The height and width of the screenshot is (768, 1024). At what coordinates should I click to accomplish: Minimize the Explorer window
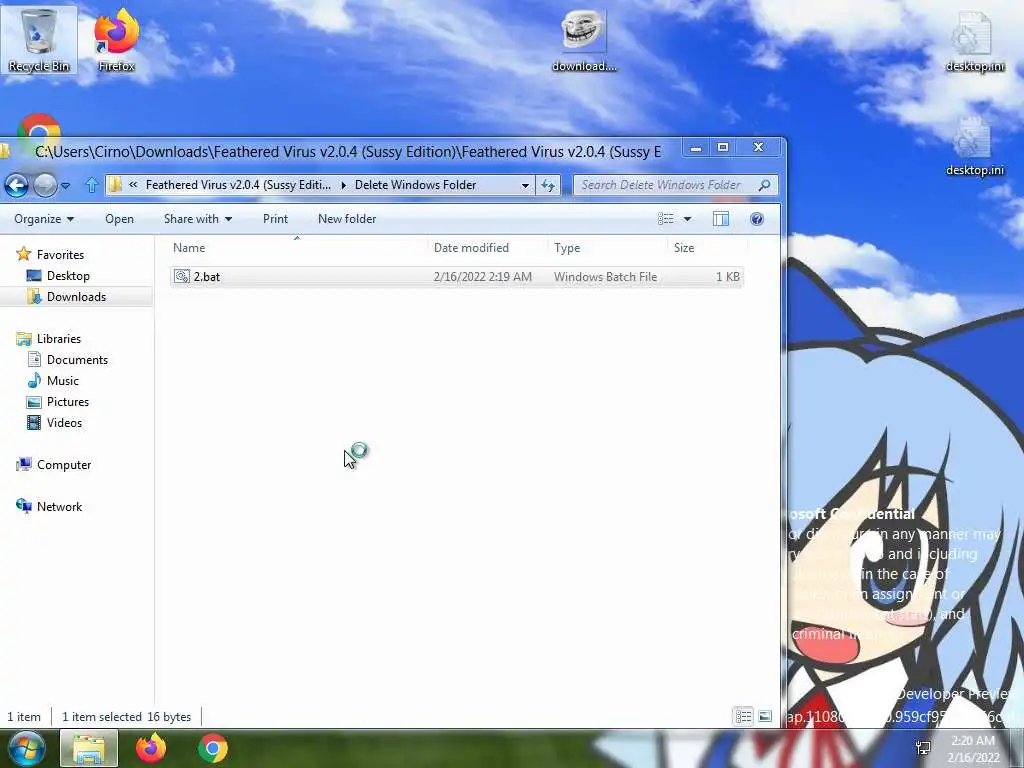point(696,148)
